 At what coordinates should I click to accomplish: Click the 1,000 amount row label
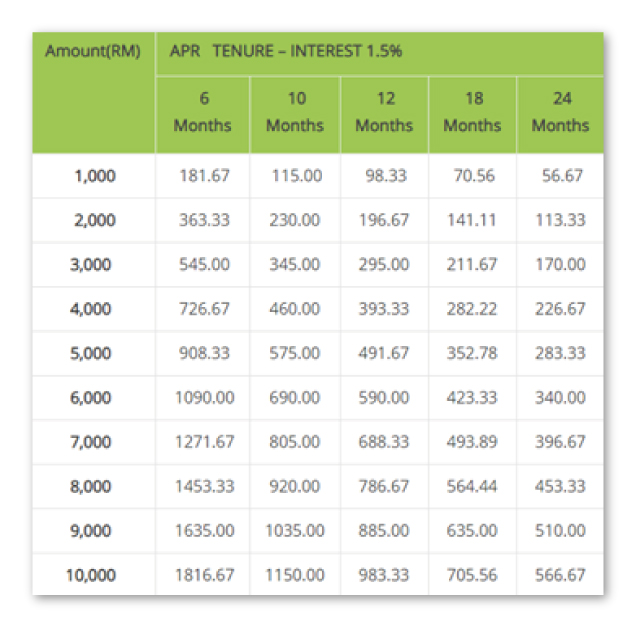point(95,176)
